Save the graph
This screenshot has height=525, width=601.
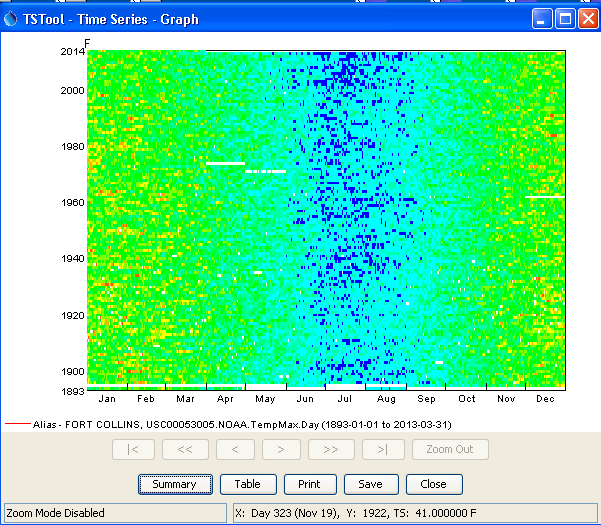click(x=370, y=484)
